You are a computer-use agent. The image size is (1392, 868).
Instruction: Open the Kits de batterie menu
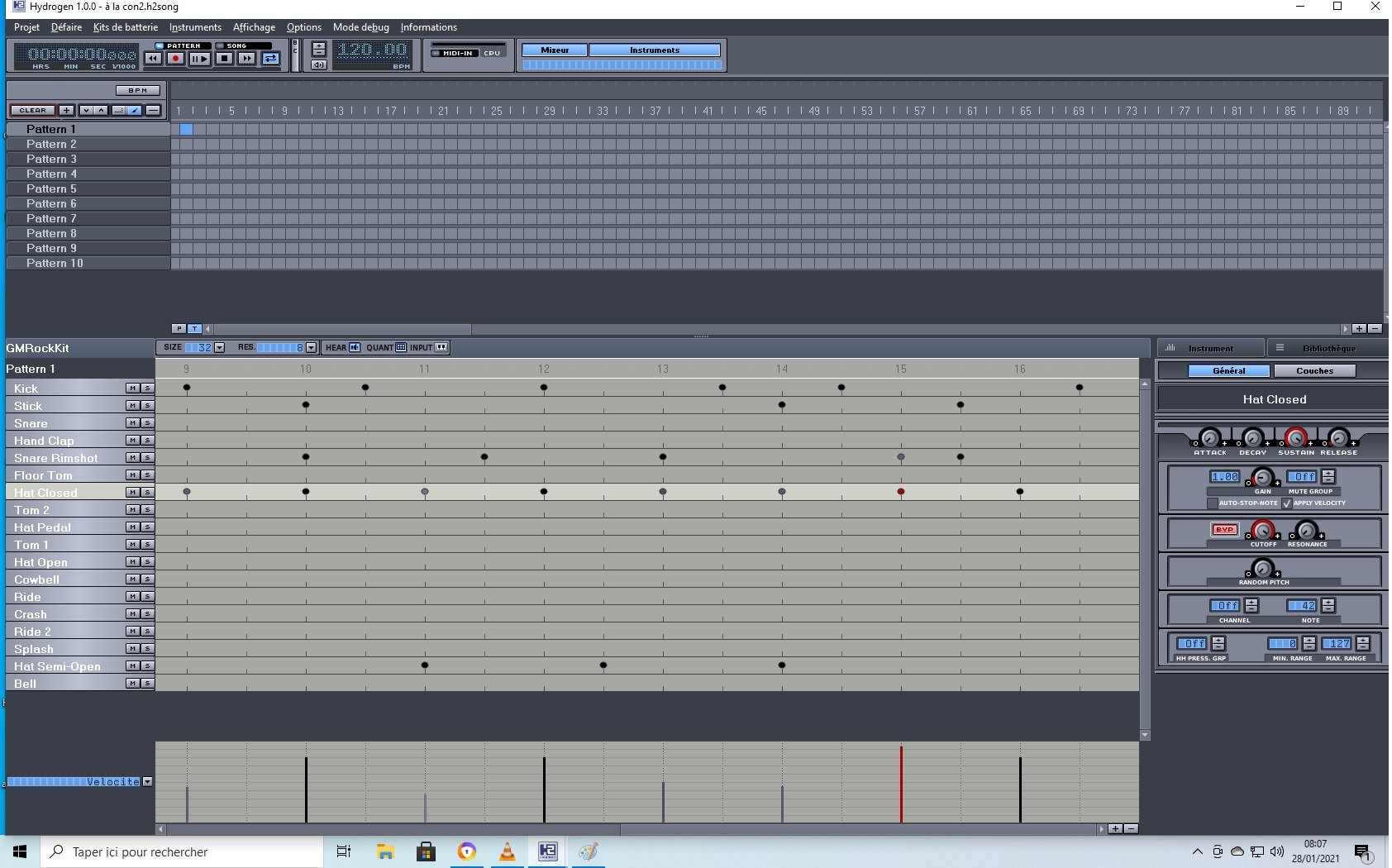(125, 27)
